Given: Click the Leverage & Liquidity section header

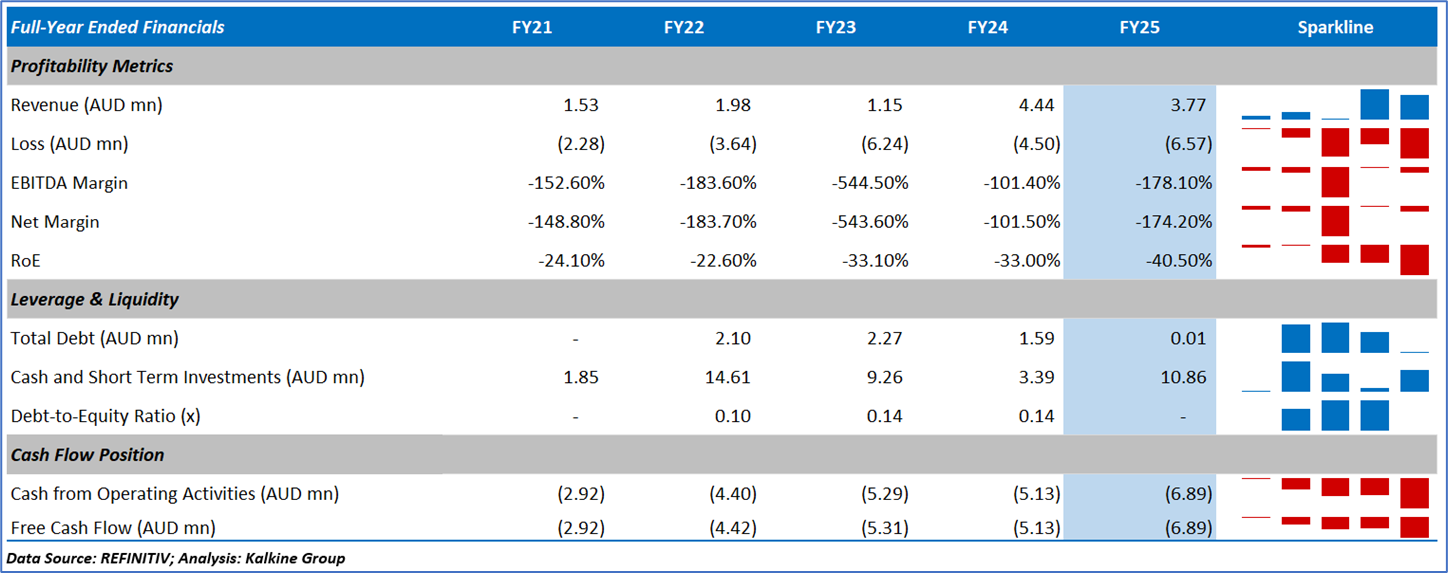Looking at the screenshot, I should point(95,299).
